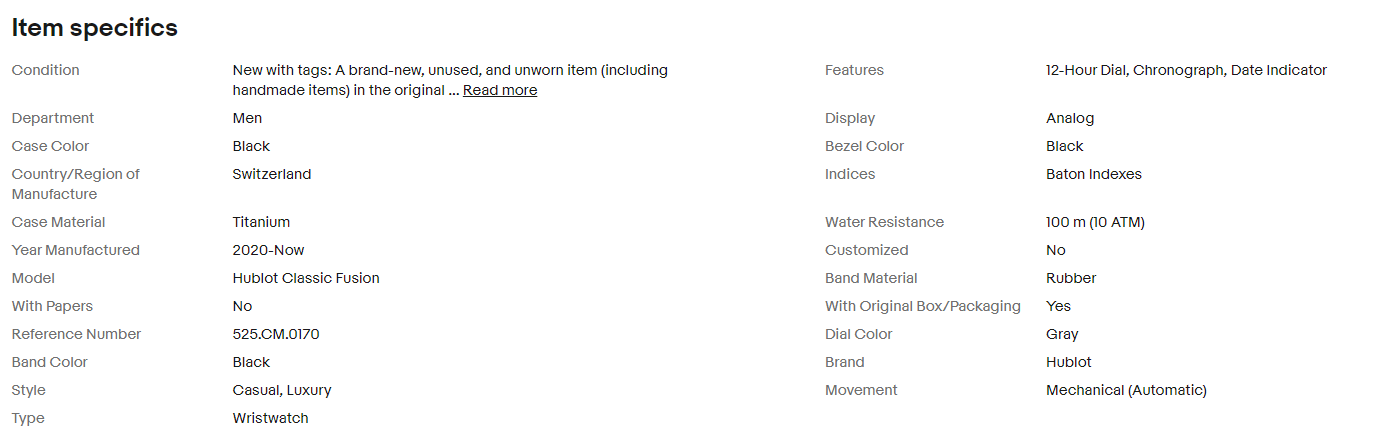Click the Rubber band material value
The image size is (1388, 438).
point(1071,278)
